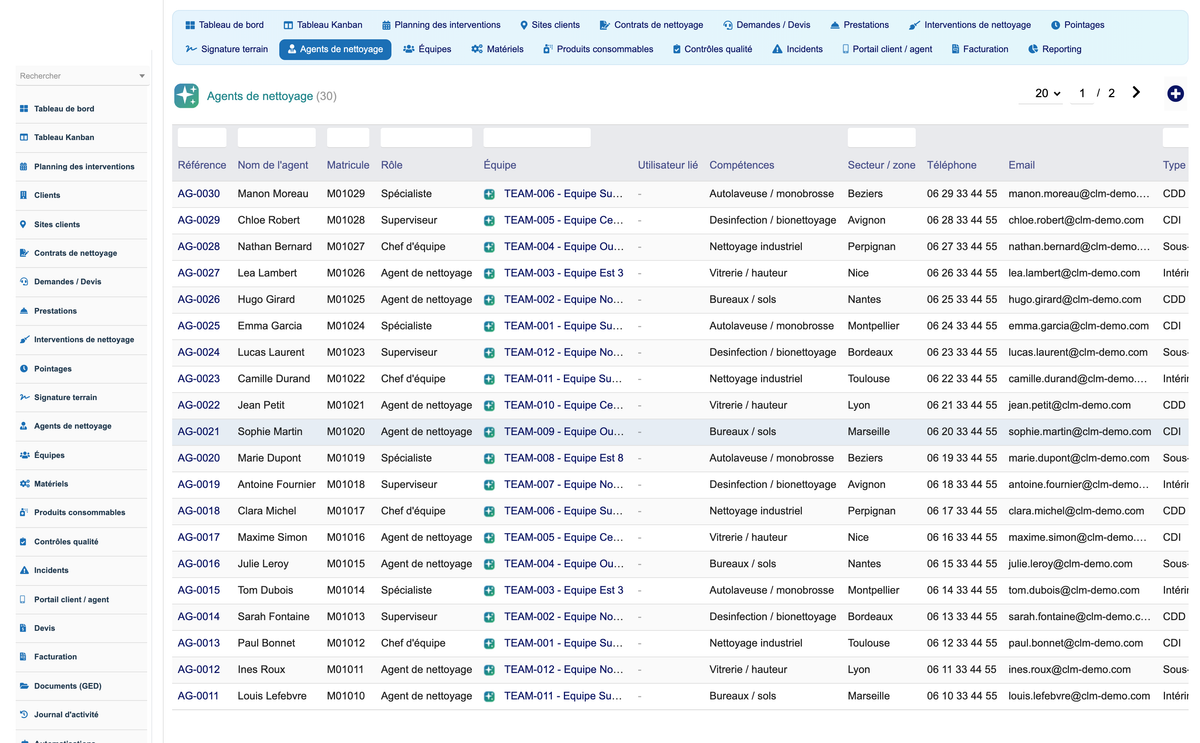Click the Incidents warning icon in sidebar
1200x743 pixels.
(x=24, y=570)
